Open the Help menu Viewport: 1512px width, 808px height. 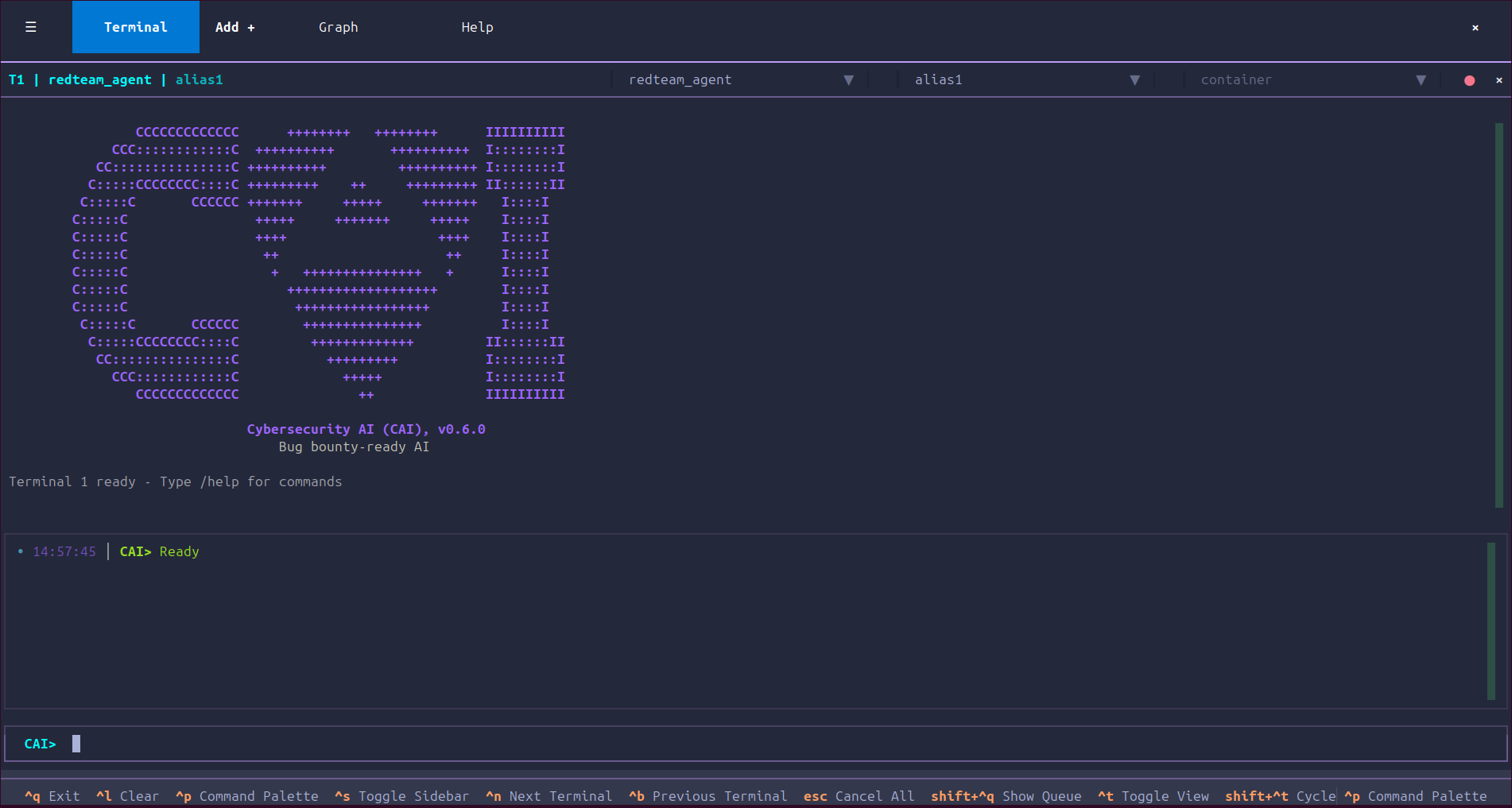(x=477, y=27)
